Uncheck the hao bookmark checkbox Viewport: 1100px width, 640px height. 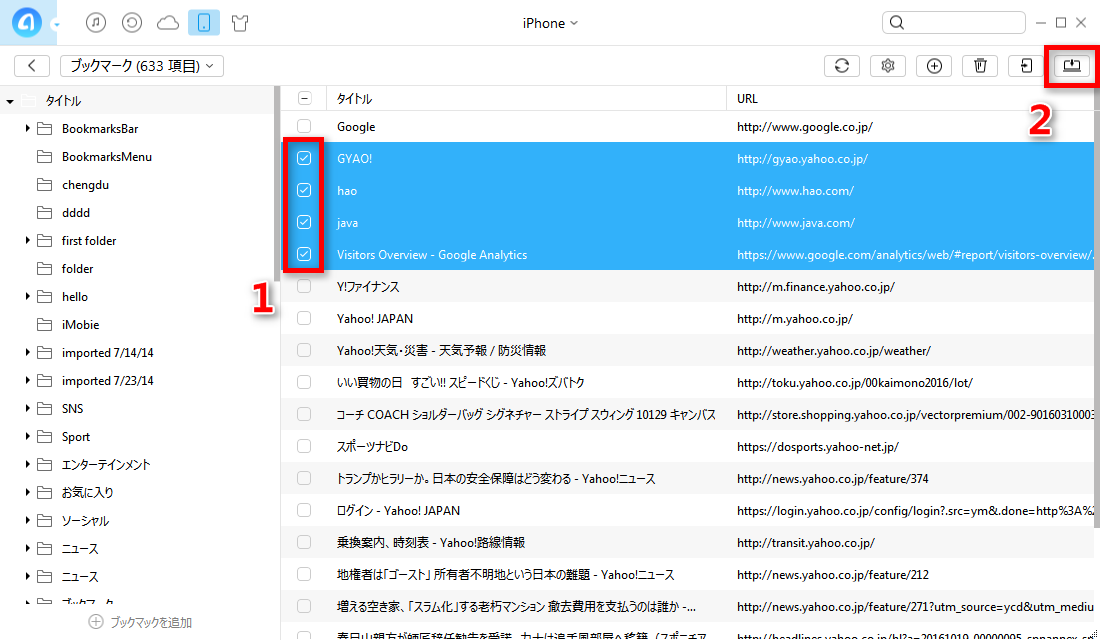pyautogui.click(x=304, y=190)
